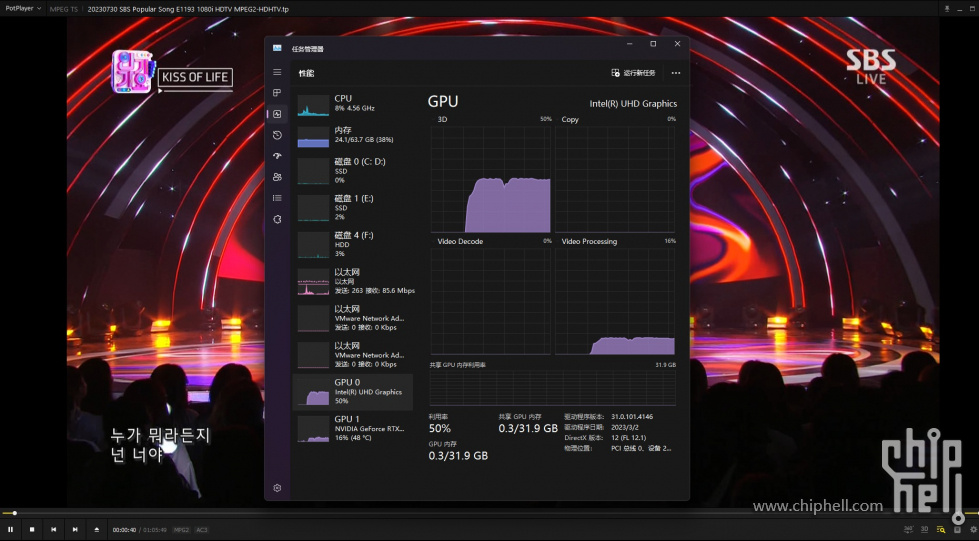Open the Services page puzzle icon
The width and height of the screenshot is (979, 541).
277,219
